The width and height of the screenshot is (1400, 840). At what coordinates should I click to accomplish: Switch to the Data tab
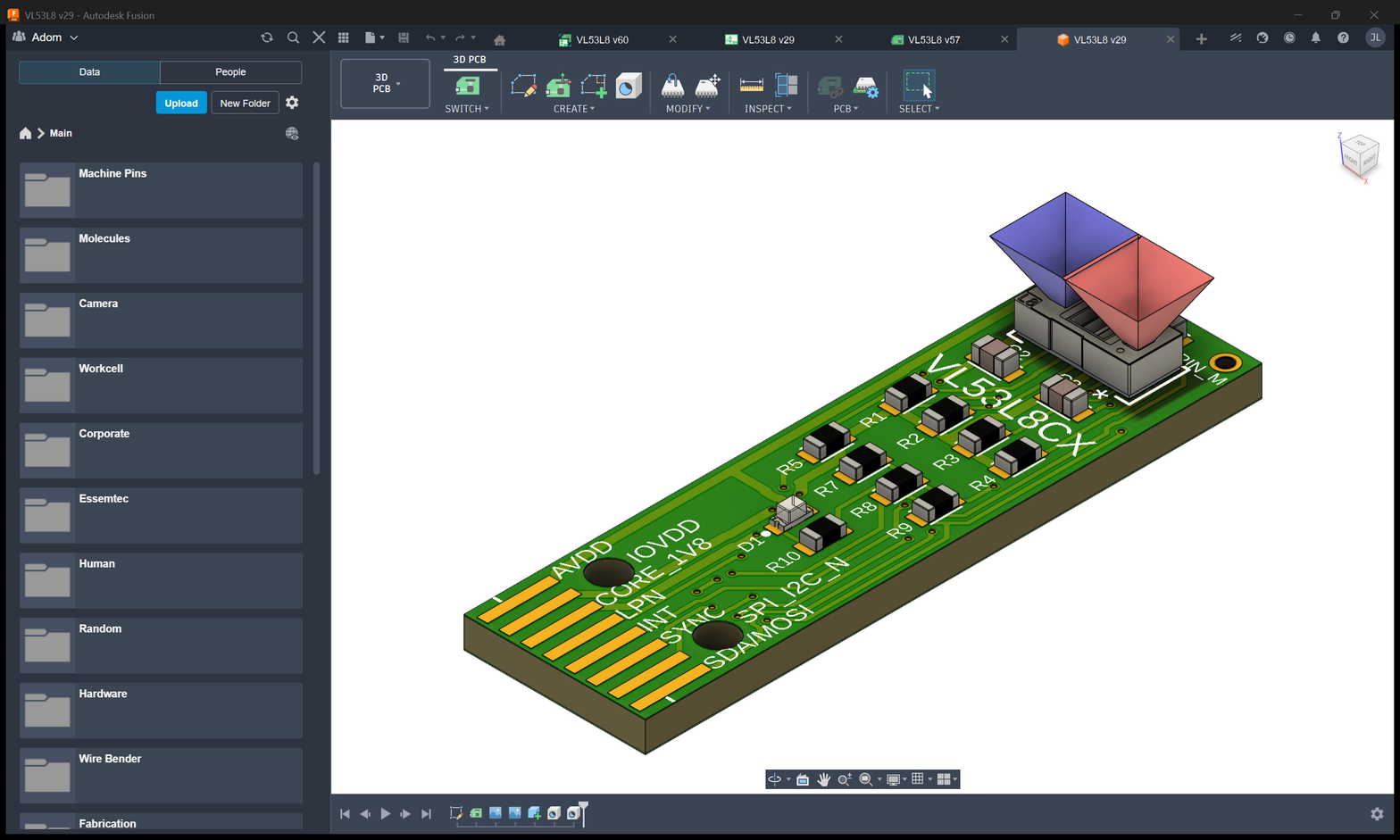coord(89,72)
